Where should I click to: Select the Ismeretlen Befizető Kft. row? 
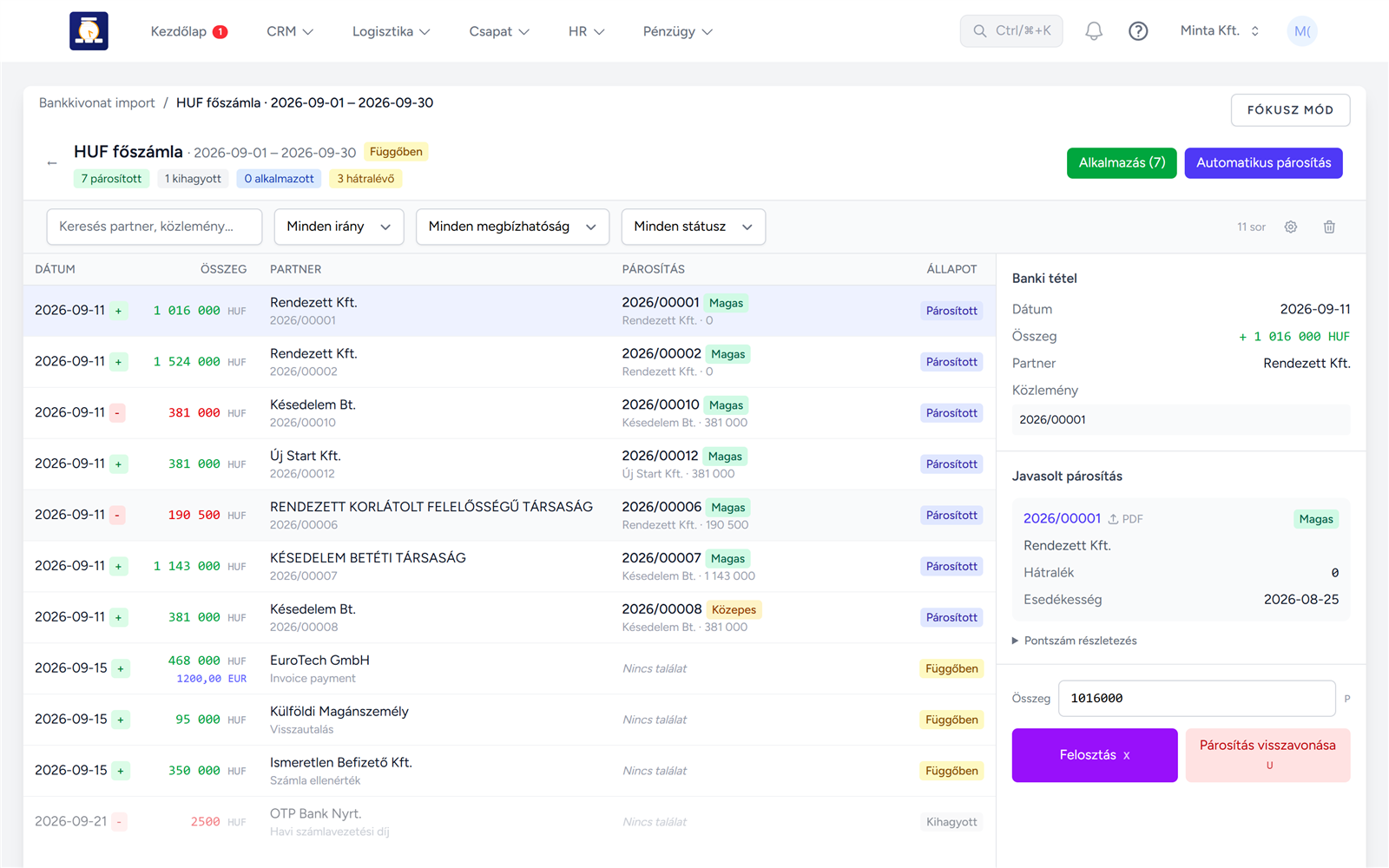click(x=510, y=771)
